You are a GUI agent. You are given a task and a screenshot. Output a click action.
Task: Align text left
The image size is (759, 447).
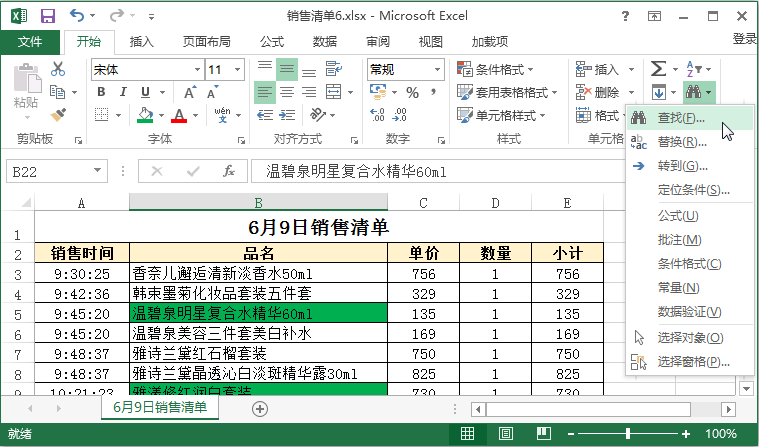click(x=265, y=92)
